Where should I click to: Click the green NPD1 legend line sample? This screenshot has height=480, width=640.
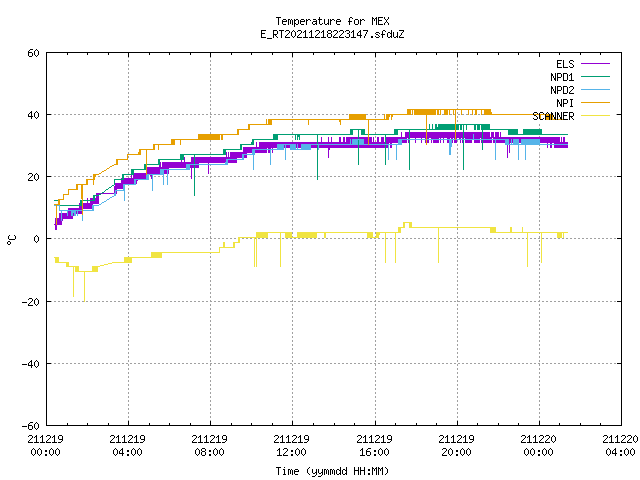[595, 76]
